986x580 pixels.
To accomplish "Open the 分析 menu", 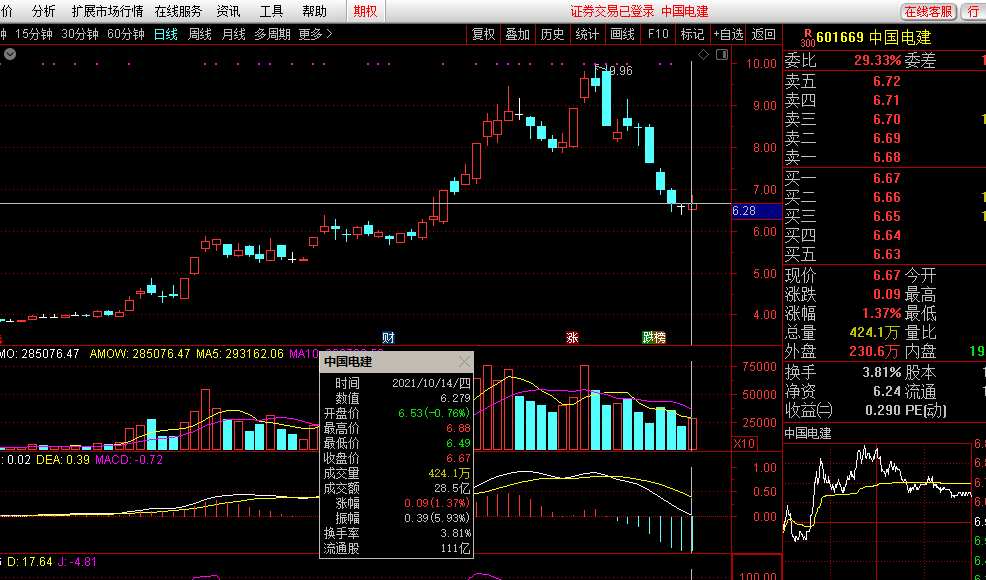I will 43,11.
